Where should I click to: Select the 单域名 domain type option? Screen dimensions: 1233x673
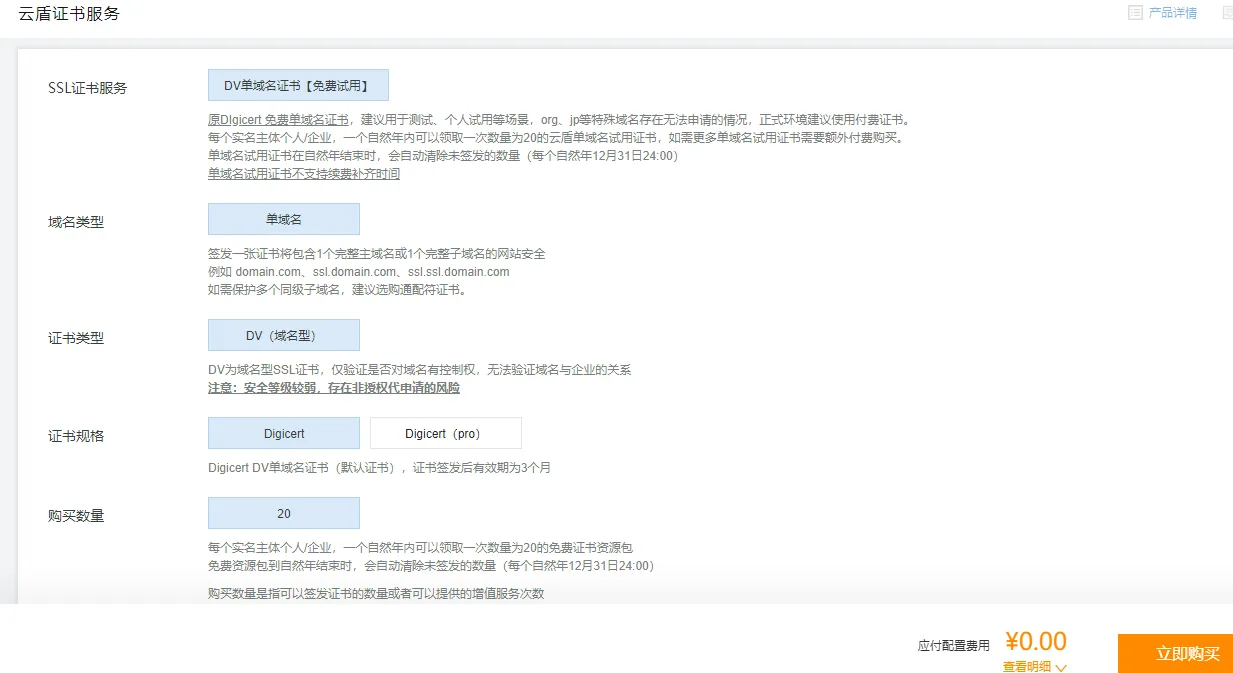(283, 218)
